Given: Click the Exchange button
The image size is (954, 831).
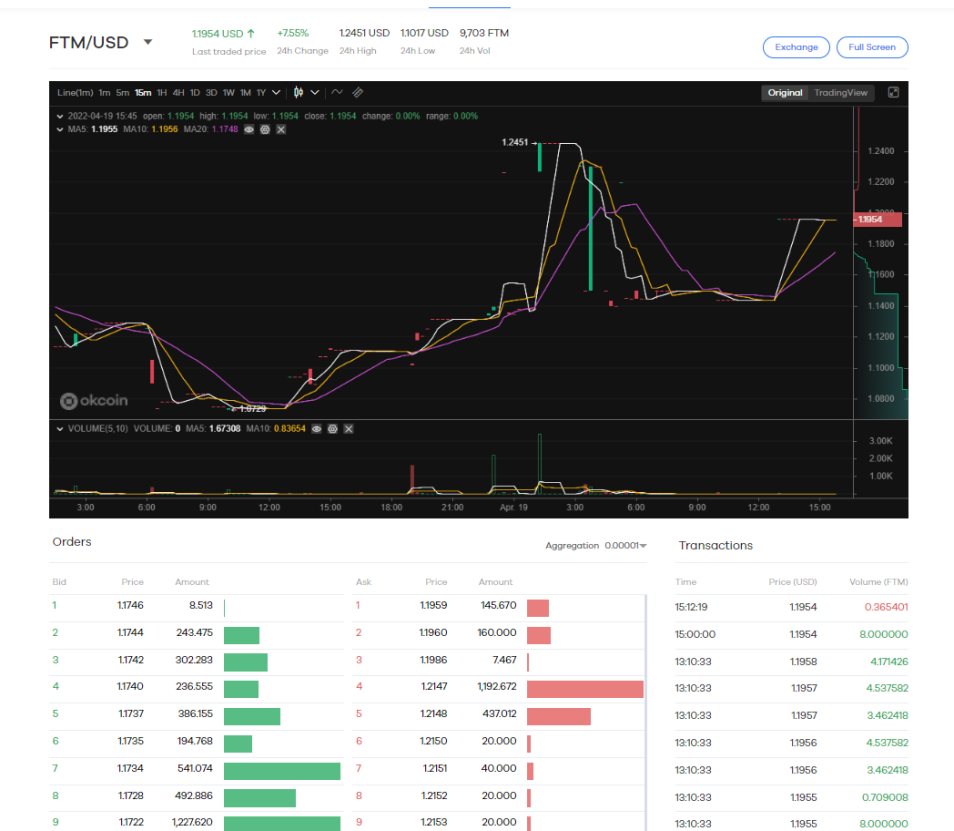Looking at the screenshot, I should coord(796,47).
